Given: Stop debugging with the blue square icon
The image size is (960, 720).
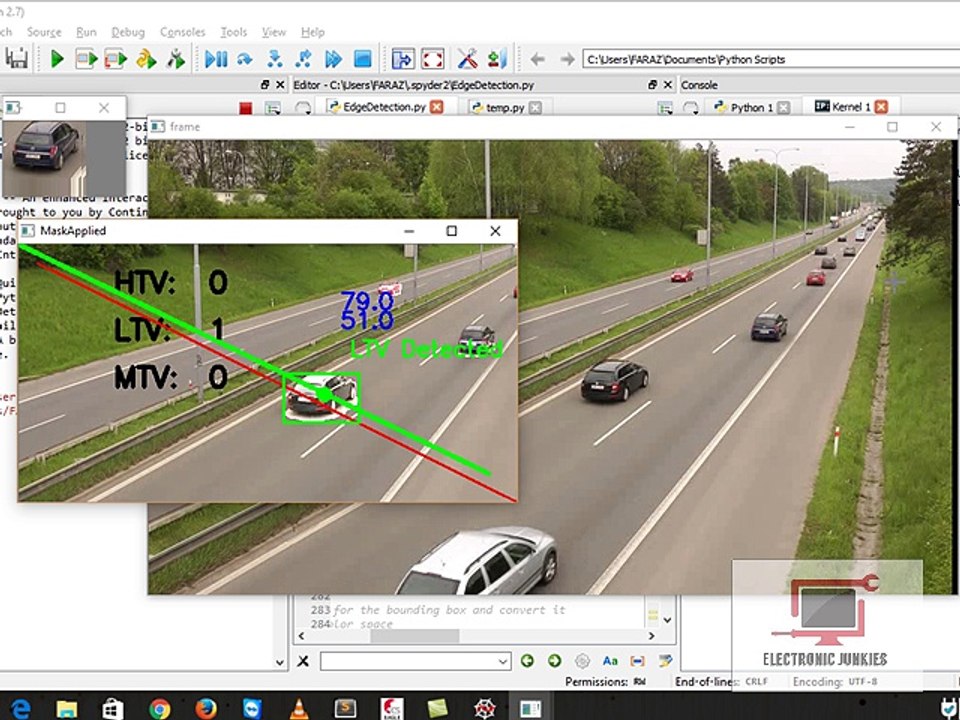Looking at the screenshot, I should (x=362, y=59).
